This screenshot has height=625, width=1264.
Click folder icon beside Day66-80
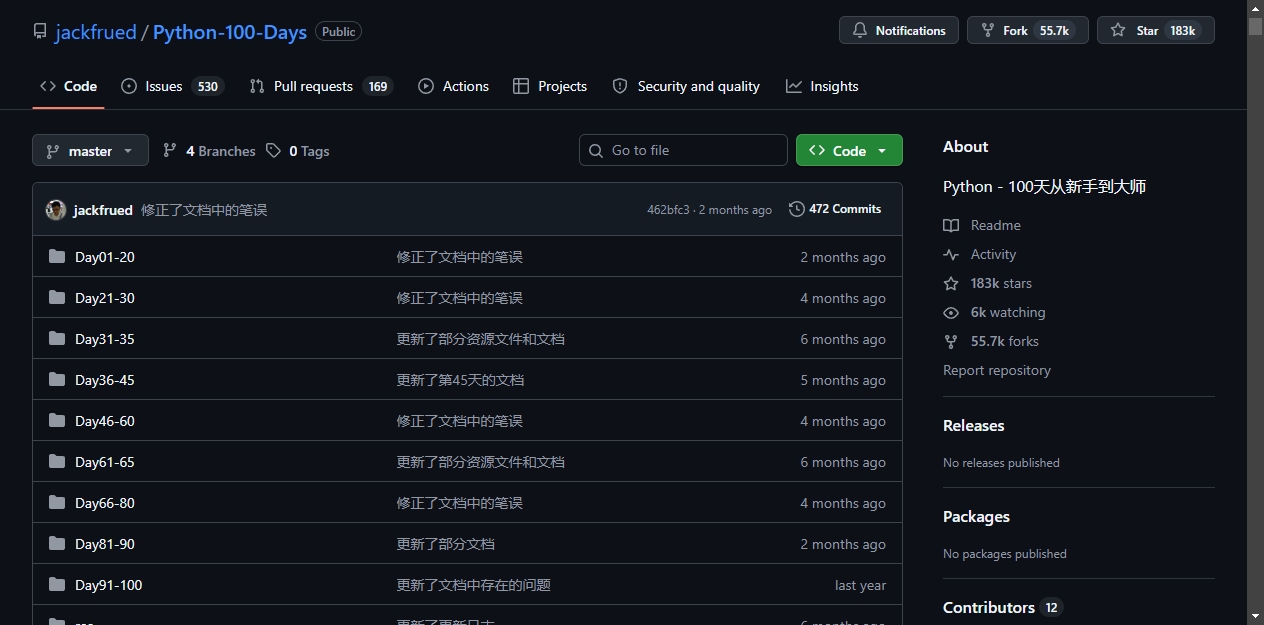point(57,503)
